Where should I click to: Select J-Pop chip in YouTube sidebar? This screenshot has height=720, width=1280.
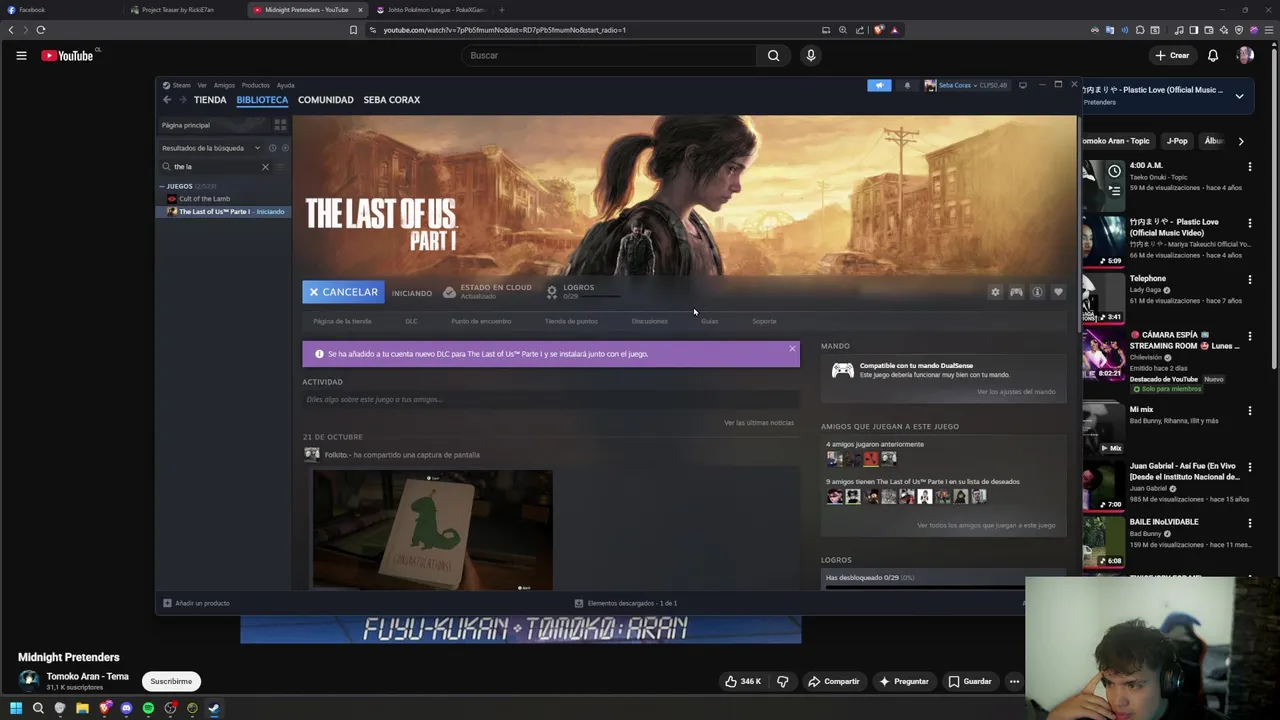point(1177,141)
